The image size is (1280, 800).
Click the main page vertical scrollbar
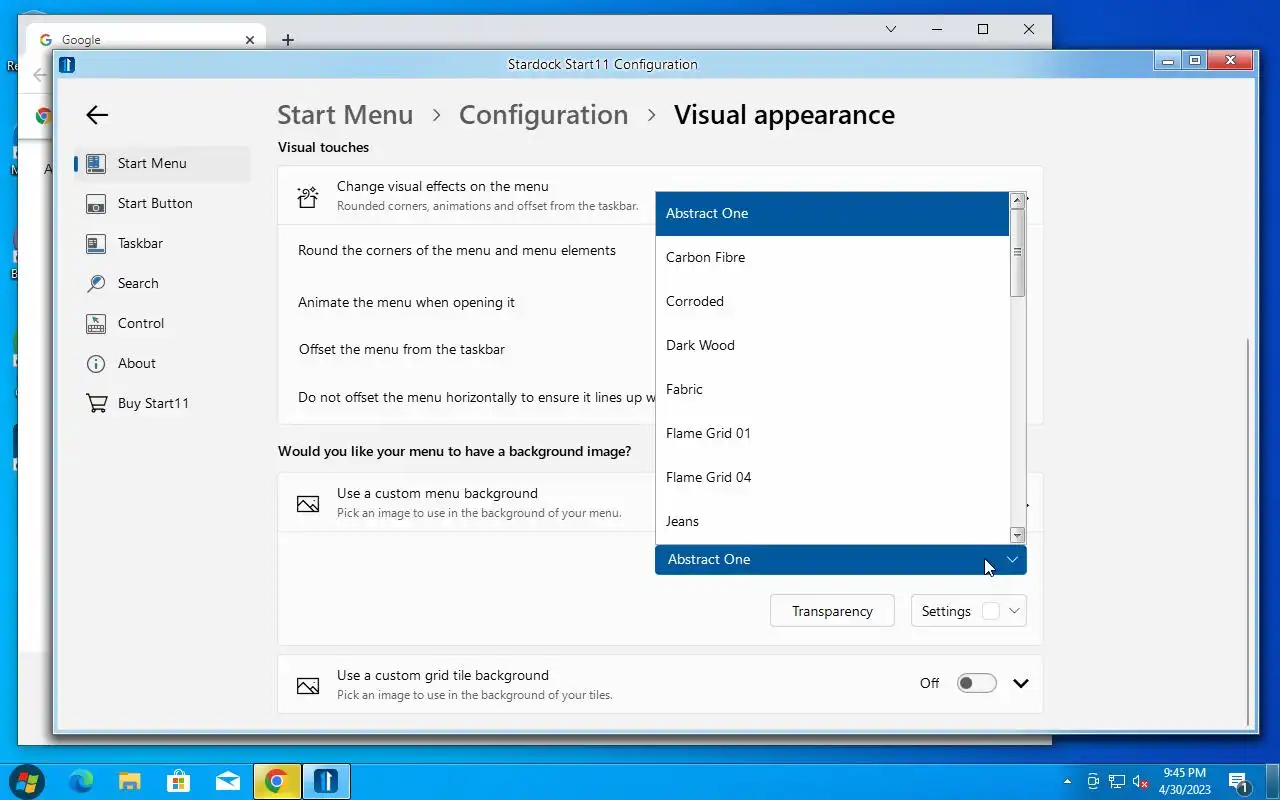(x=1248, y=533)
